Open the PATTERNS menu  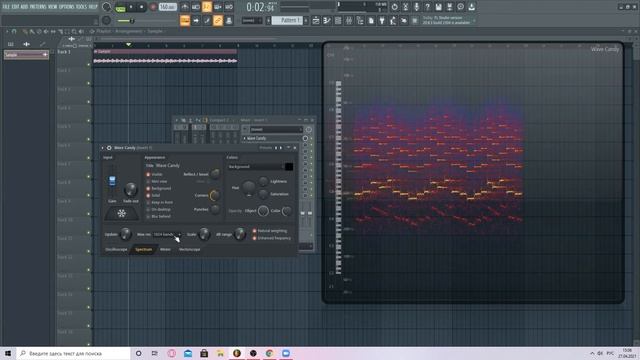click(x=38, y=7)
